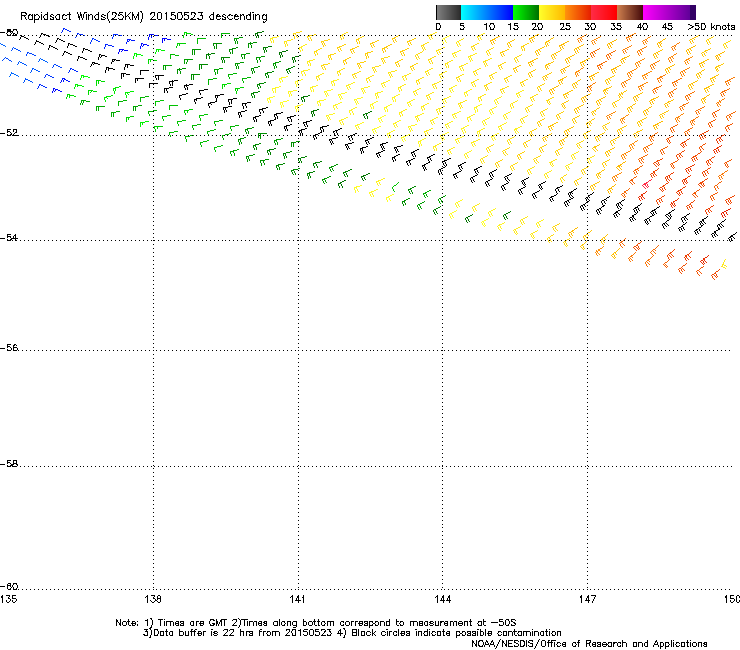Image resolution: width=740 pixels, height=650 pixels.
Task: Click the gray 0-5 knots color swatch
Action: pyautogui.click(x=448, y=12)
